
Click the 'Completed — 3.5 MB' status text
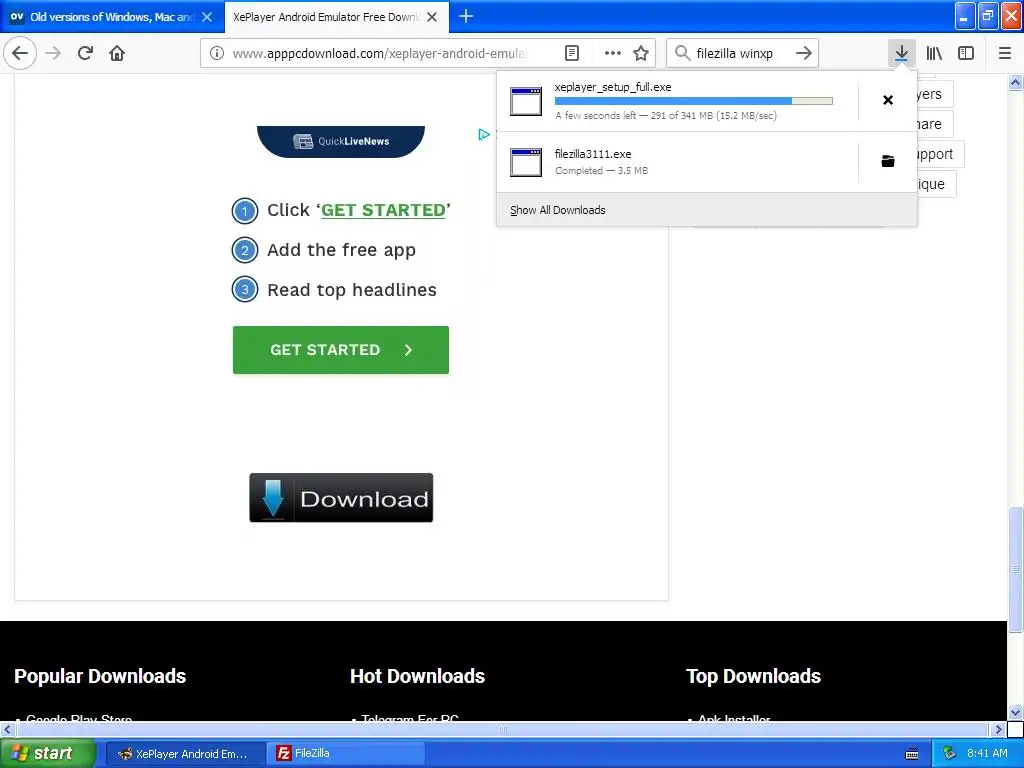click(x=601, y=170)
